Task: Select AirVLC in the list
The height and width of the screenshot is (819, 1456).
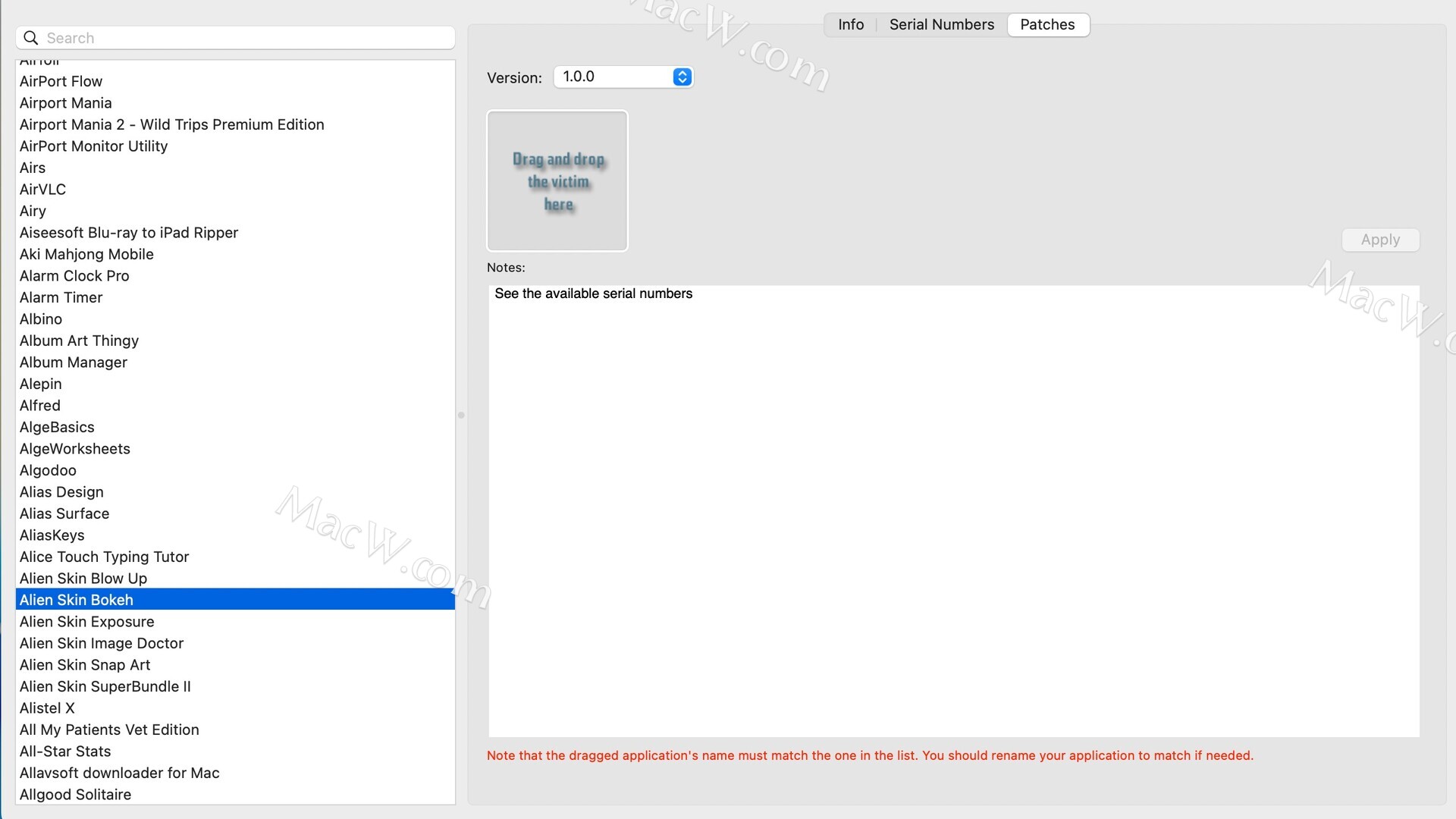Action: tap(235, 189)
